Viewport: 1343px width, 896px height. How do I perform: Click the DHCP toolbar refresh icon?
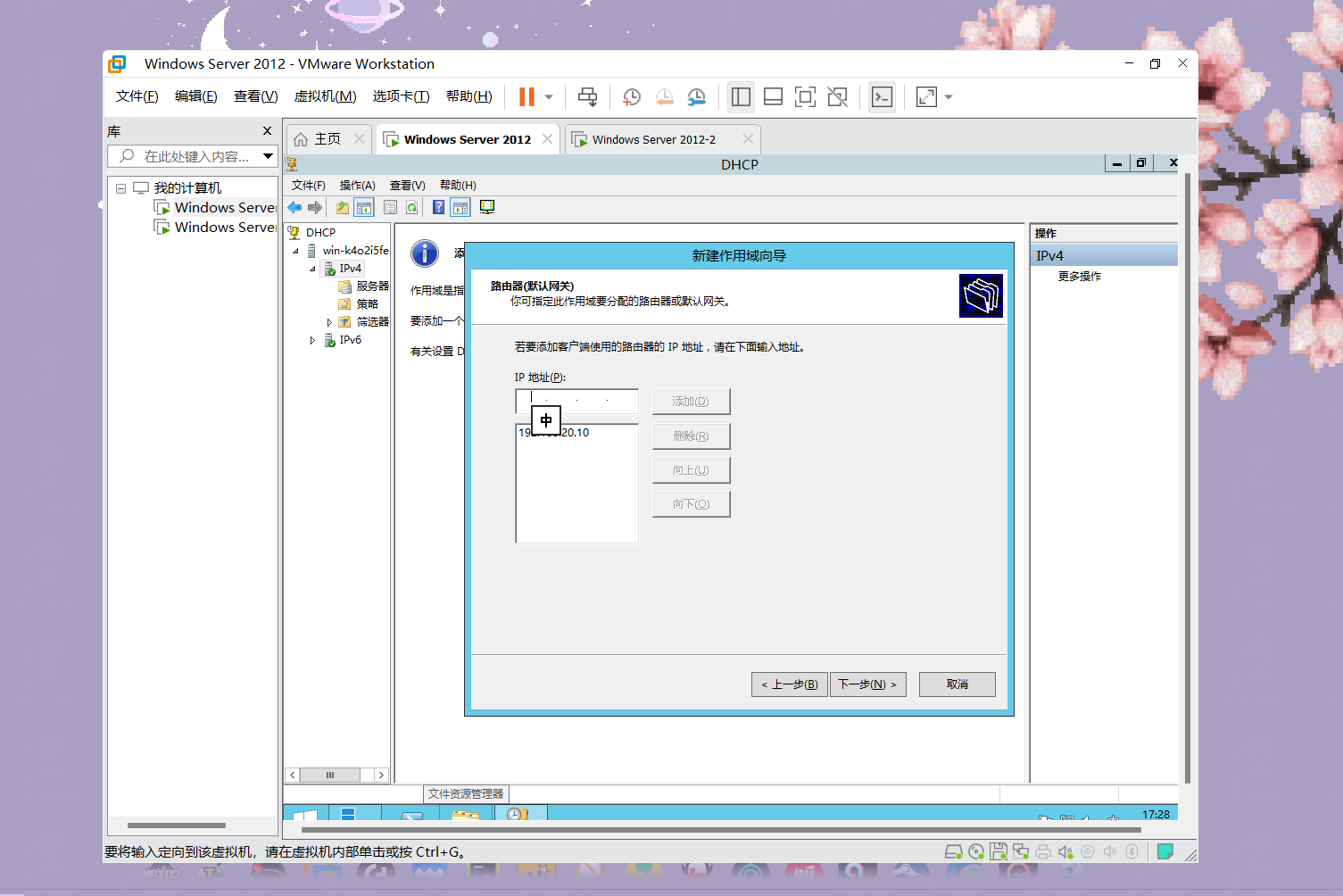(411, 208)
